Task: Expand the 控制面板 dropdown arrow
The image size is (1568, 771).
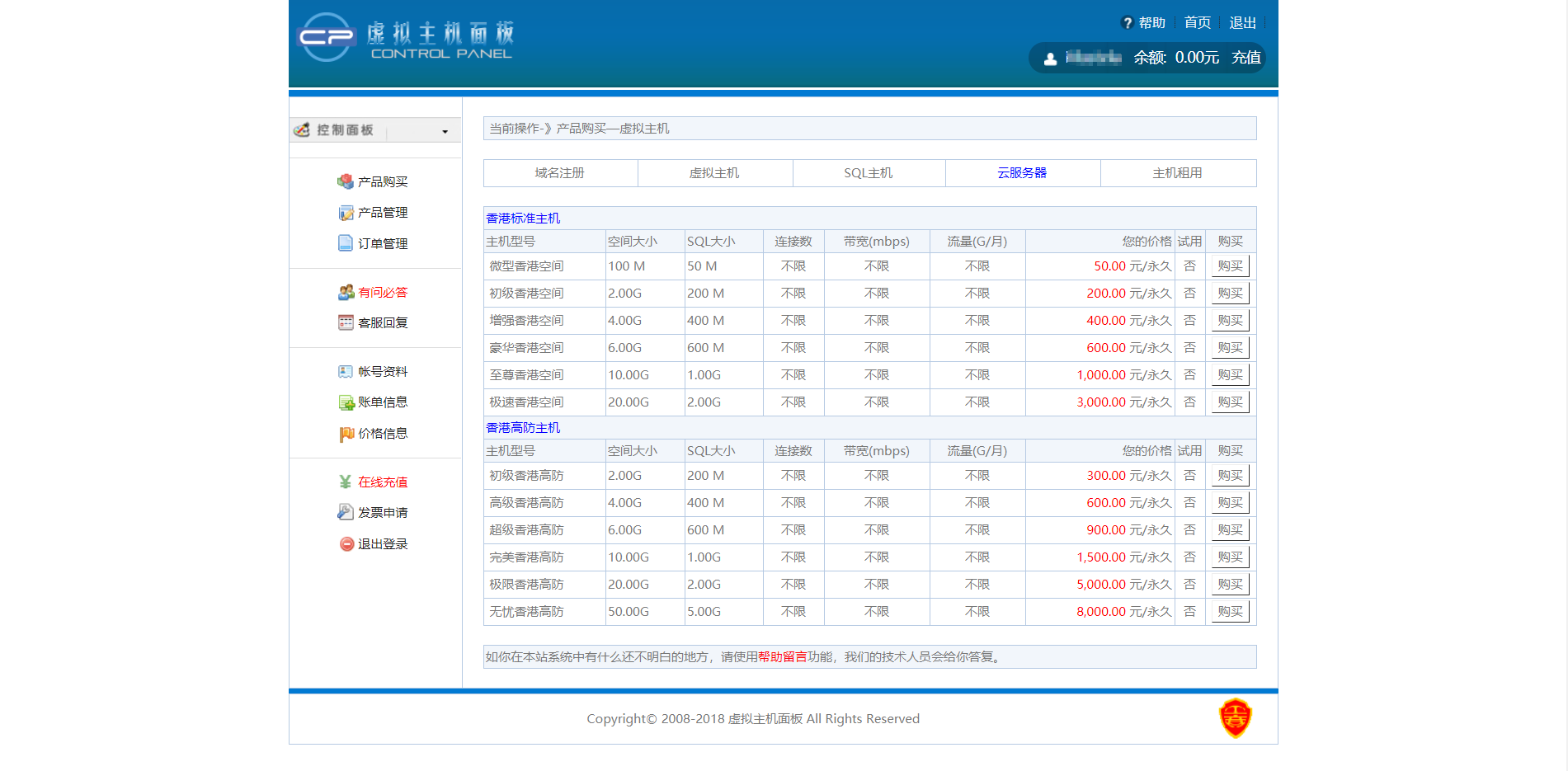Action: 445,131
